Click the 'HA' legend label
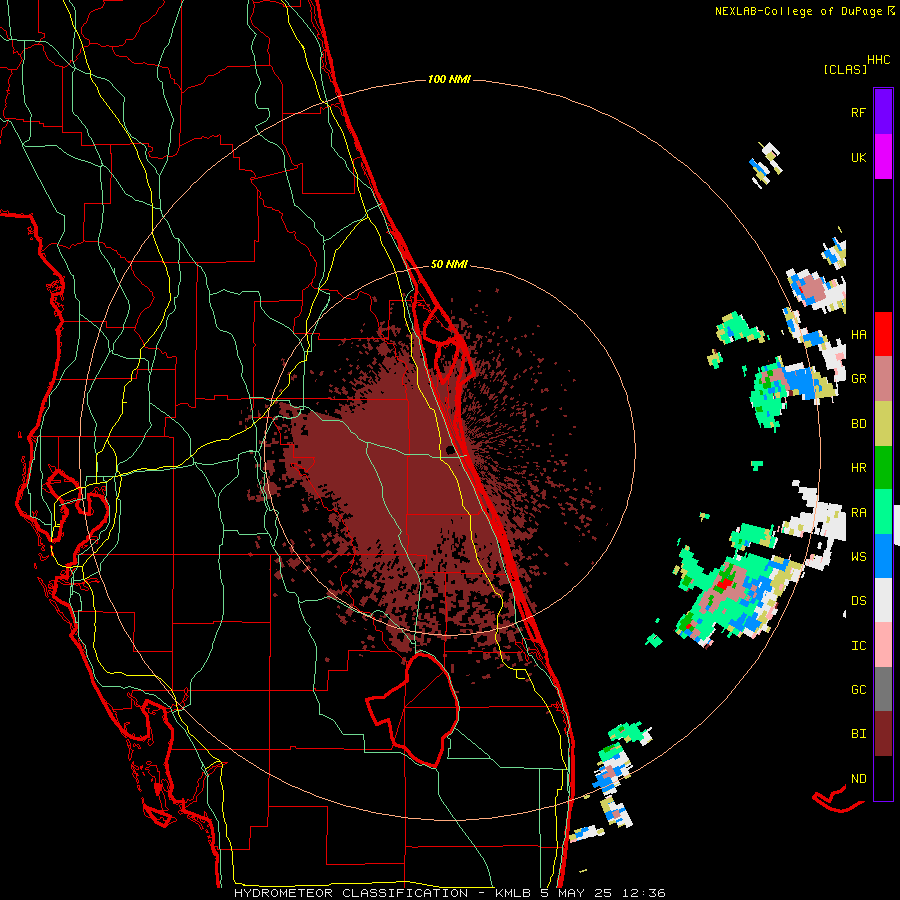This screenshot has width=900, height=900. (858, 335)
